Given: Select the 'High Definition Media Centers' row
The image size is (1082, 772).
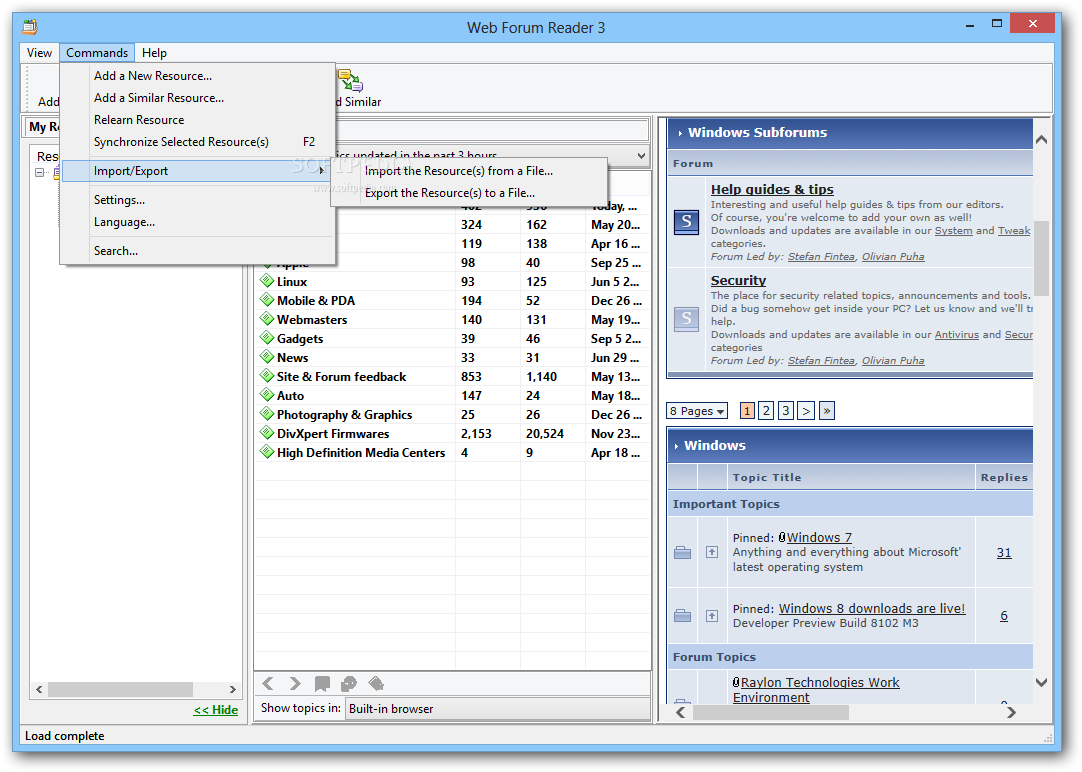Looking at the screenshot, I should pyautogui.click(x=452, y=452).
